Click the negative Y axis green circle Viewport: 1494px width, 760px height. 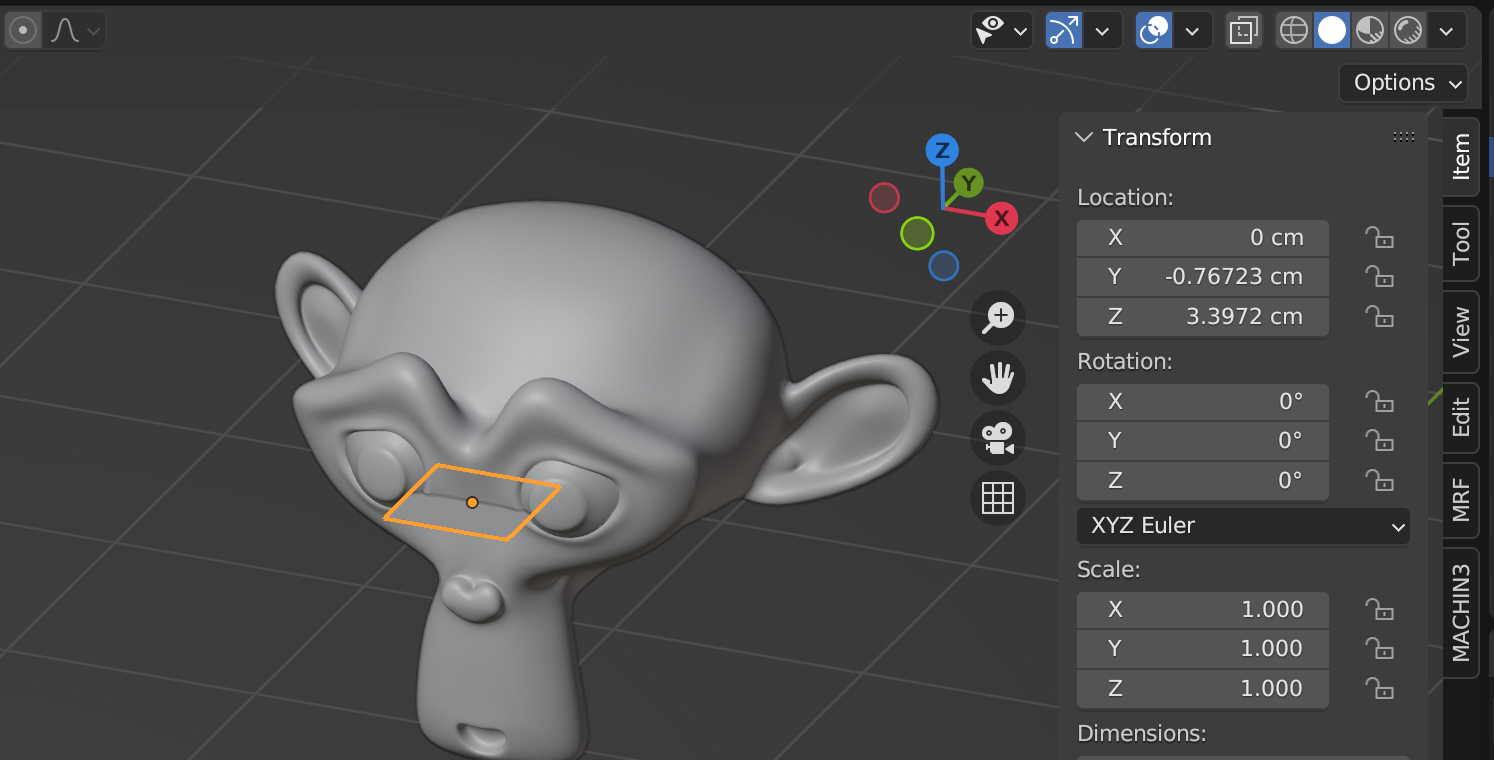pyautogui.click(x=917, y=233)
